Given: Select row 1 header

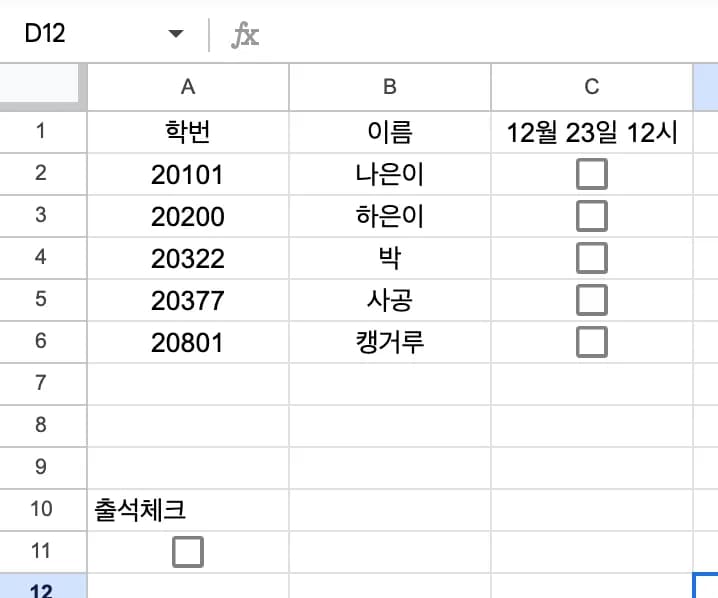Looking at the screenshot, I should tap(41, 132).
